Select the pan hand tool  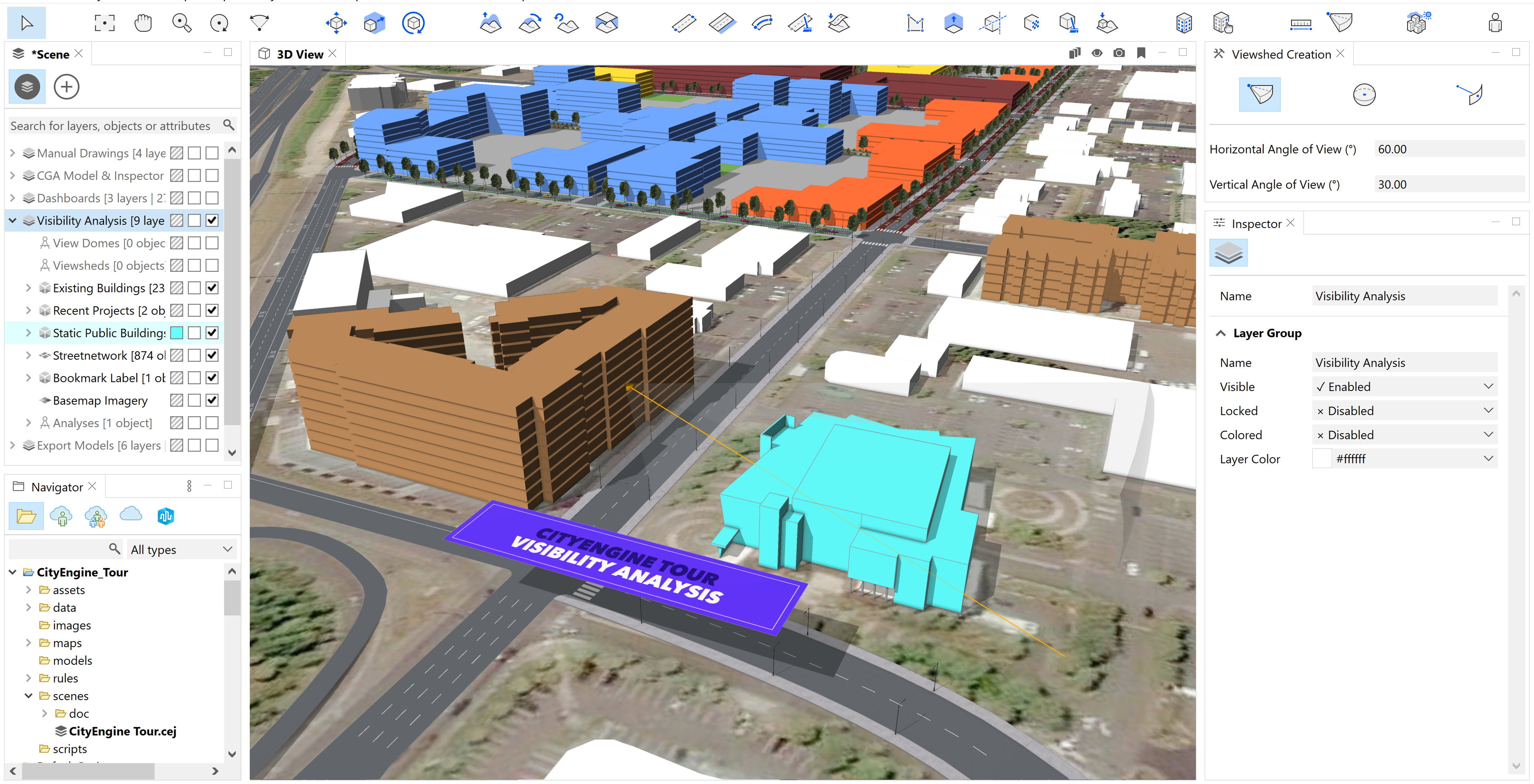[x=143, y=23]
